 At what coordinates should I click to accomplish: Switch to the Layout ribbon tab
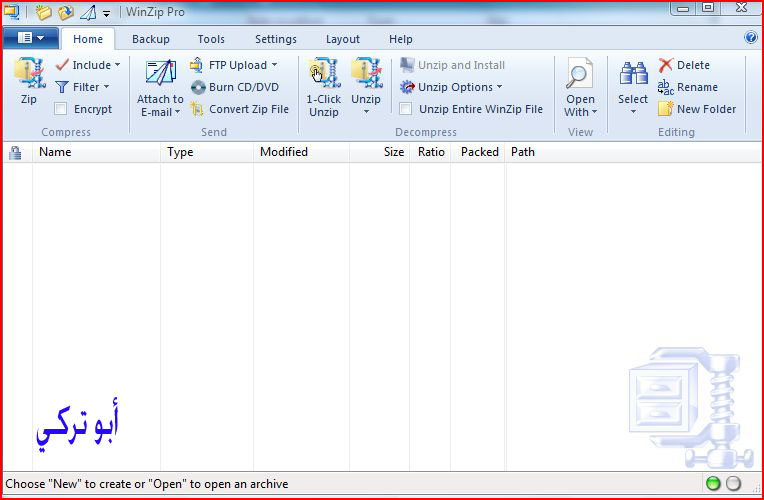343,39
